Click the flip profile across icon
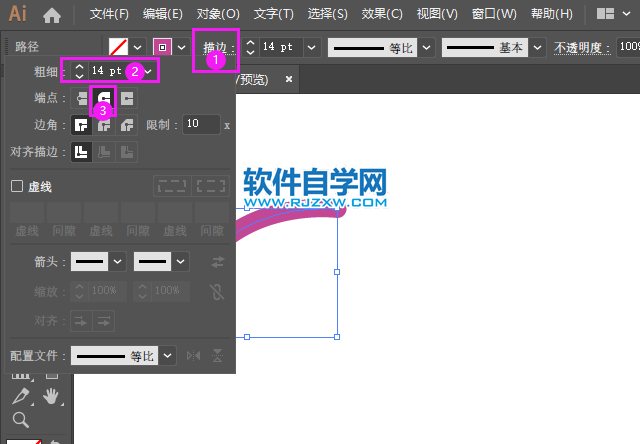 [218, 356]
